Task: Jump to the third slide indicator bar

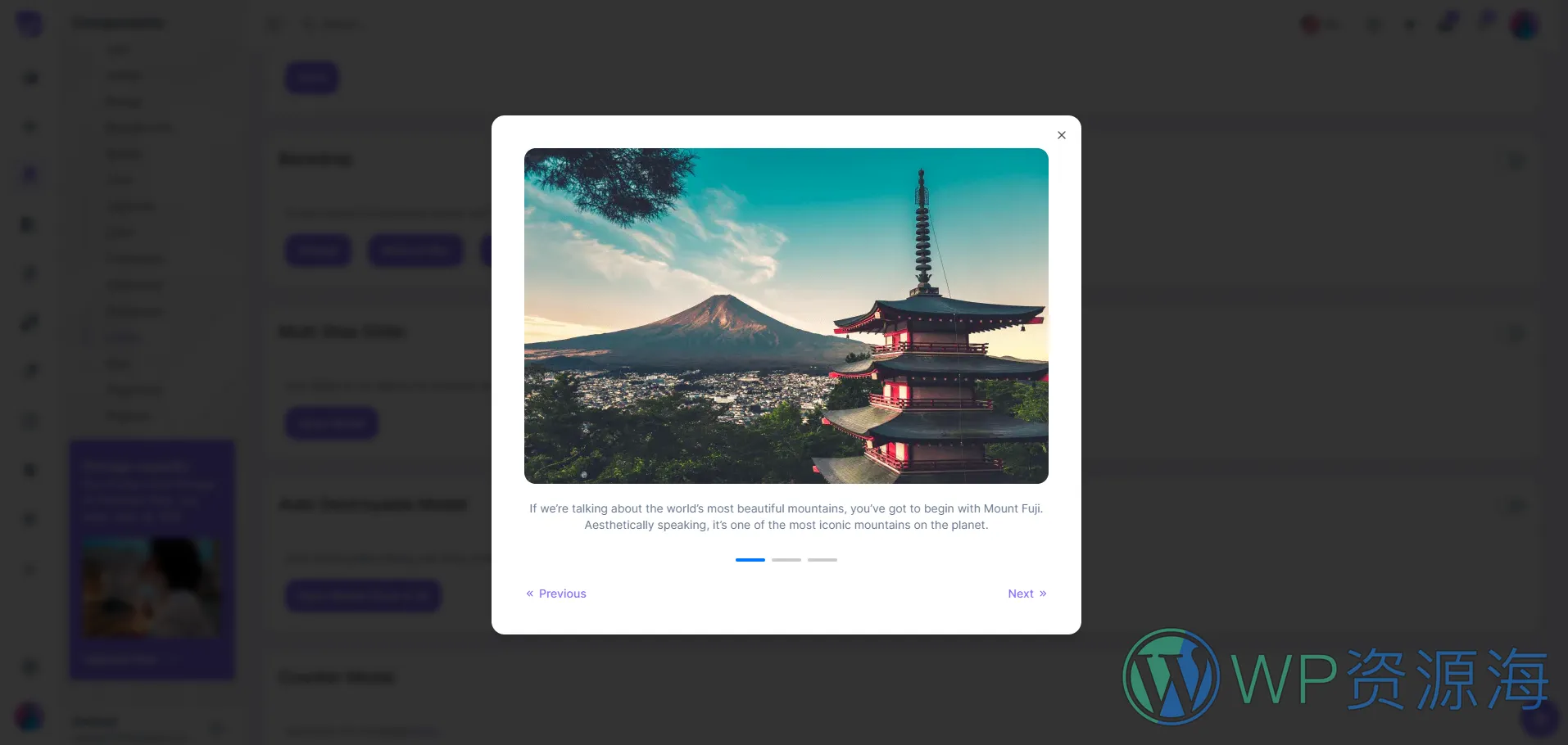Action: click(x=822, y=560)
